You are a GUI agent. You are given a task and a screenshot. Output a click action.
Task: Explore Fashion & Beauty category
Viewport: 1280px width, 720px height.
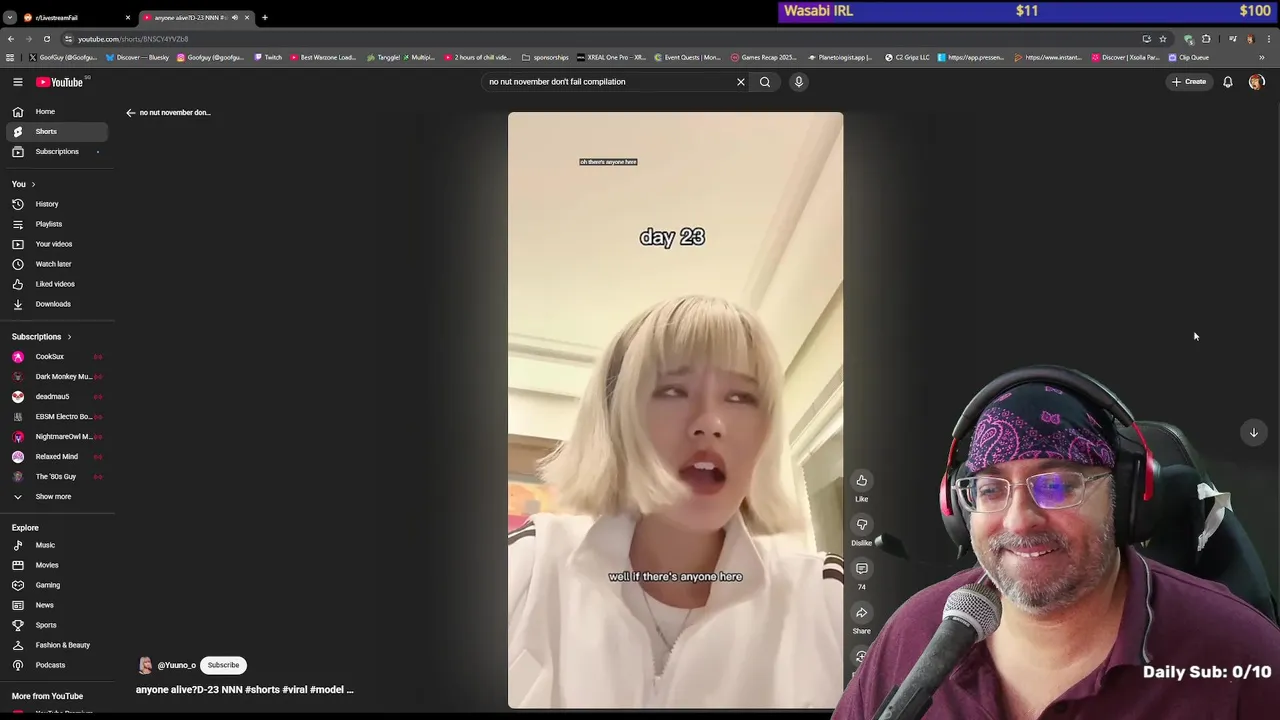(57, 645)
